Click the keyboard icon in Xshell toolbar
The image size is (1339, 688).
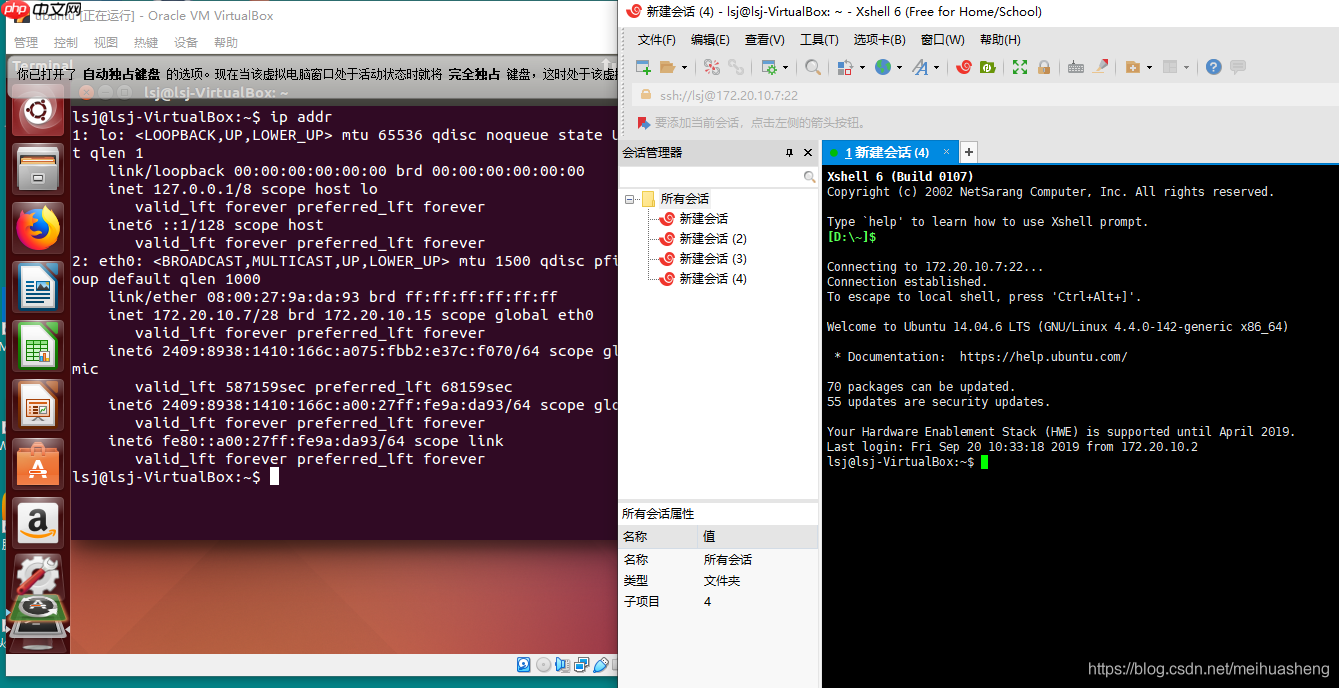point(1076,67)
